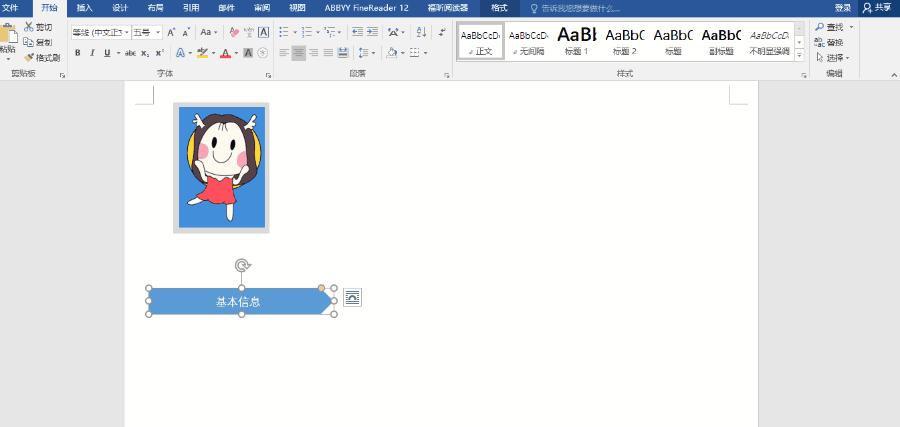
Task: Increase font size with the large A icon
Action: click(171, 33)
